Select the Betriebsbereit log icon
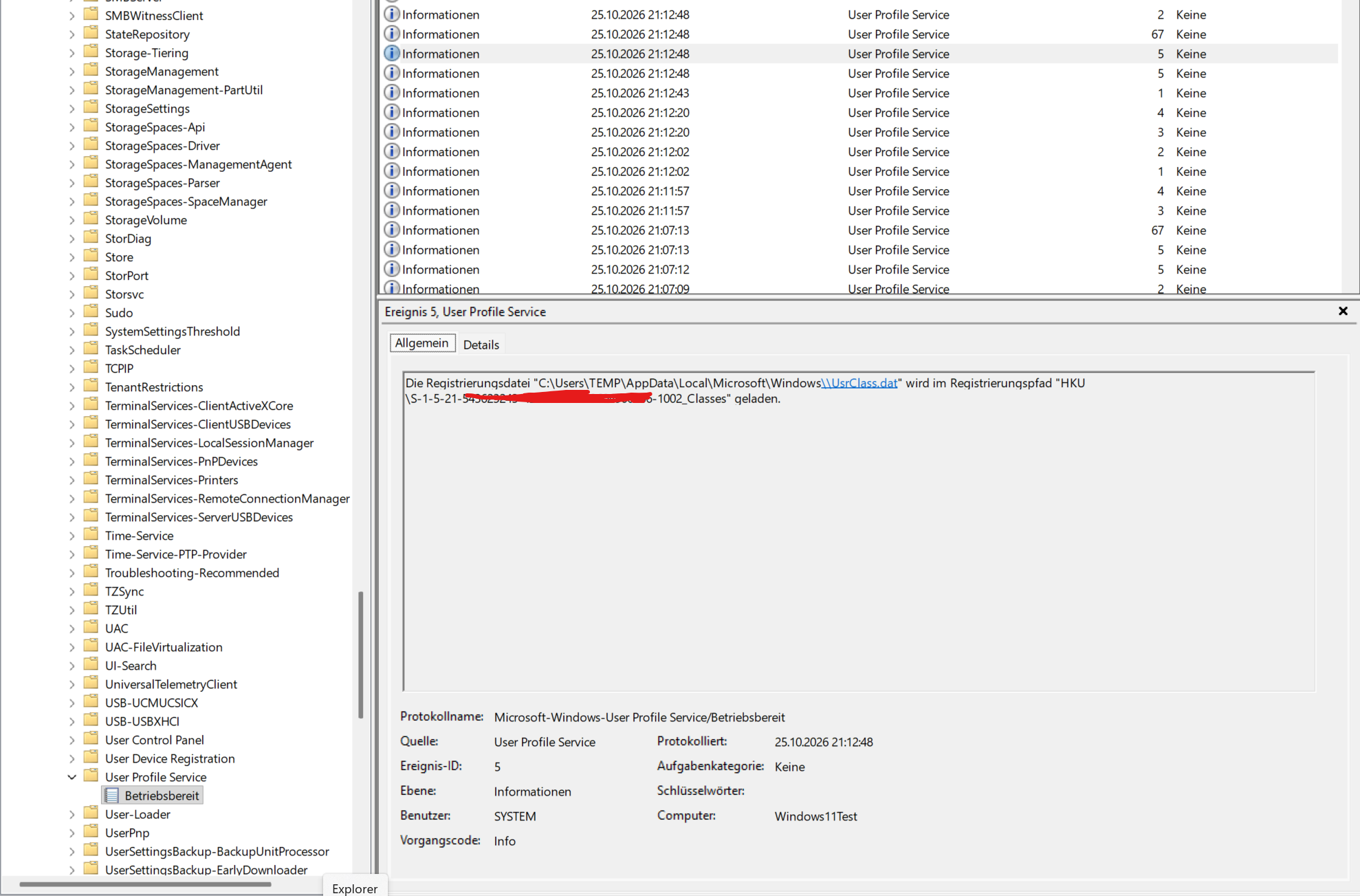 pyautogui.click(x=112, y=796)
